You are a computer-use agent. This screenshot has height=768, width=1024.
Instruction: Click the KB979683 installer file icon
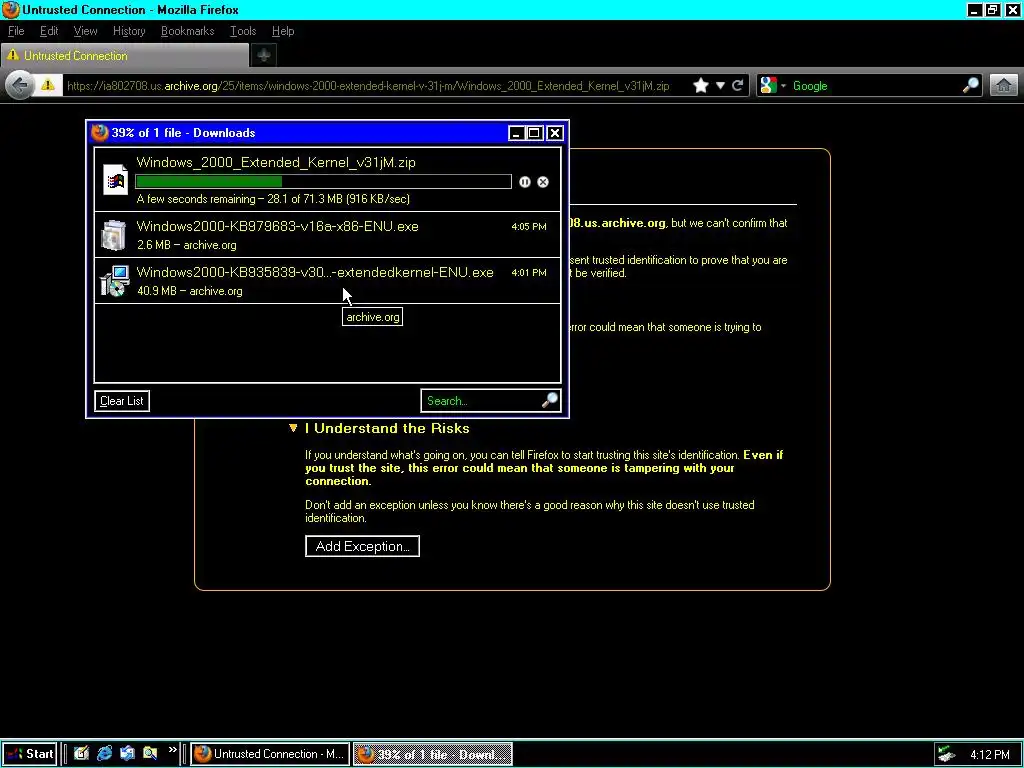pyautogui.click(x=114, y=235)
